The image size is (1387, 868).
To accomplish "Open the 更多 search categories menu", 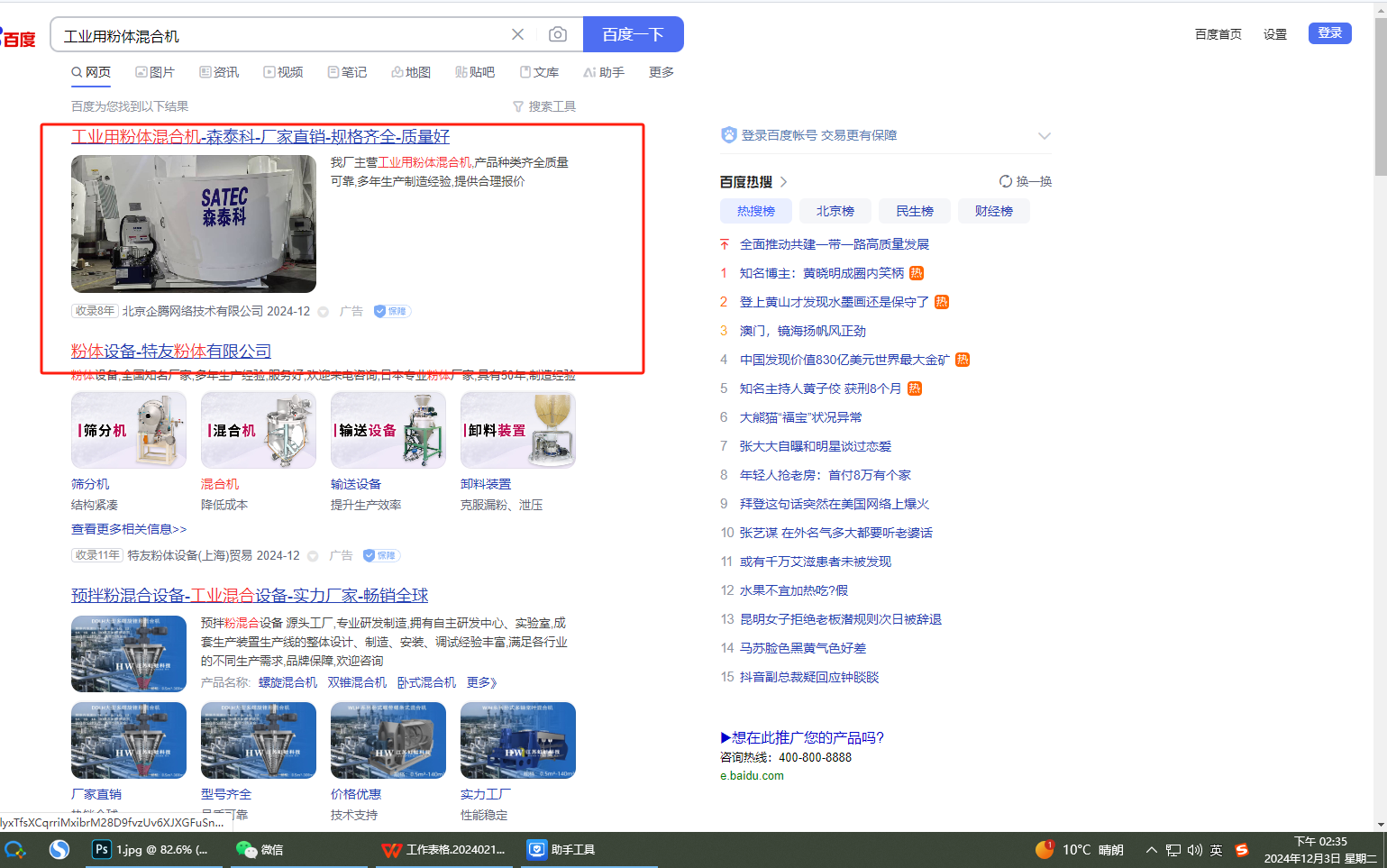I will 662,72.
